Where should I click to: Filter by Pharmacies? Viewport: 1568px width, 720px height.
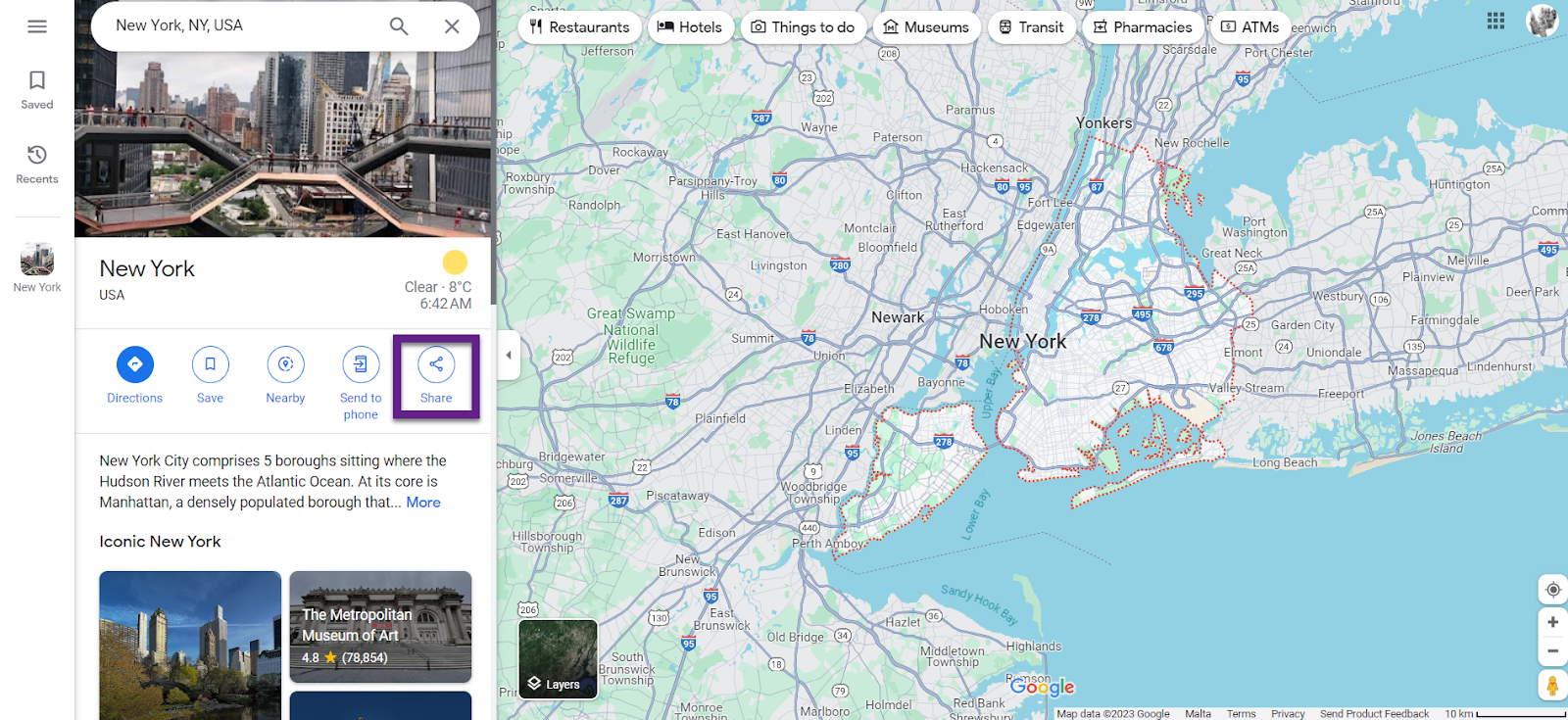pos(1143,27)
